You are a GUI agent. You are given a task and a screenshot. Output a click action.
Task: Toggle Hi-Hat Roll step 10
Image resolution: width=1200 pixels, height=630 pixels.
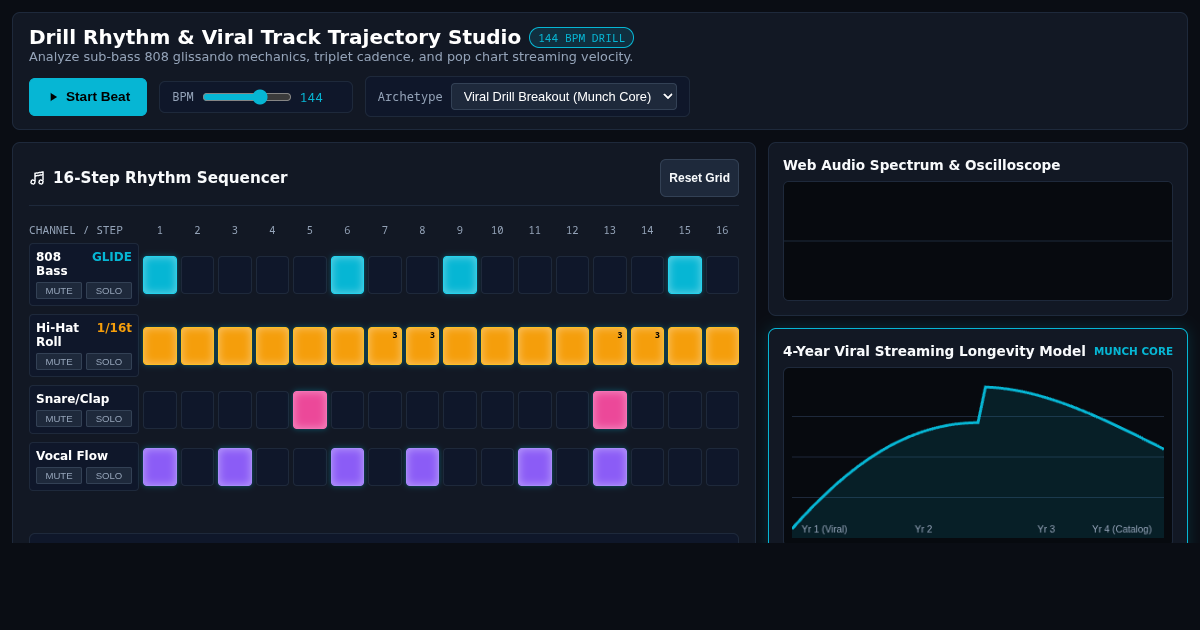click(497, 346)
